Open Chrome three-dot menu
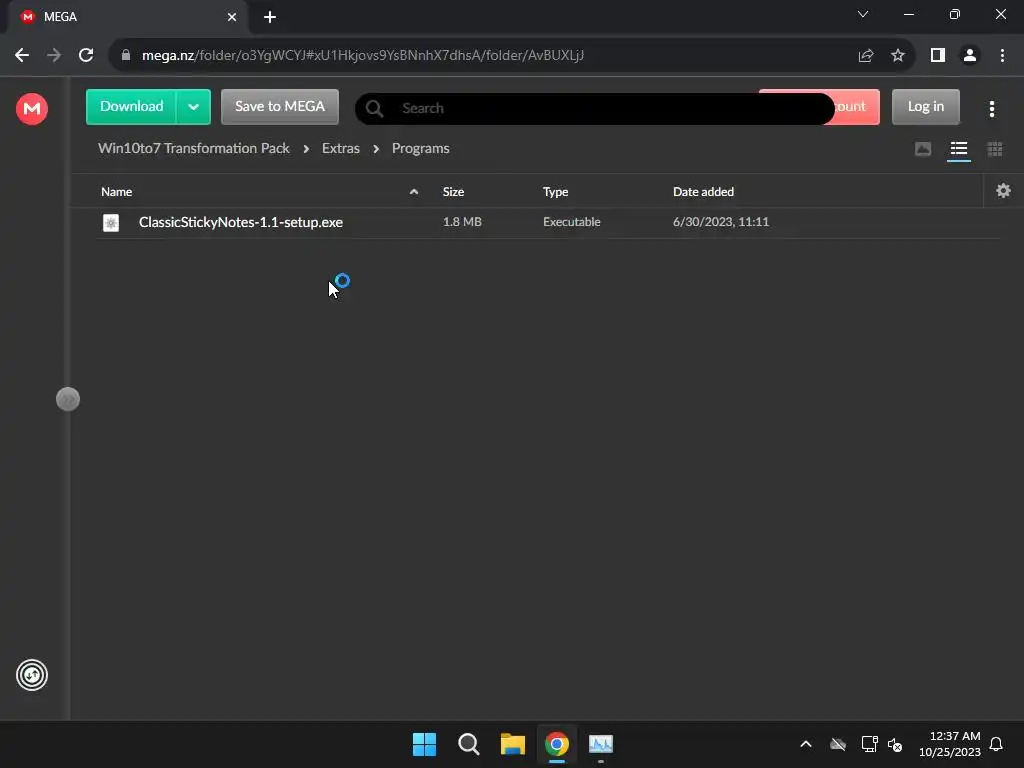This screenshot has height=768, width=1024. click(x=1002, y=56)
